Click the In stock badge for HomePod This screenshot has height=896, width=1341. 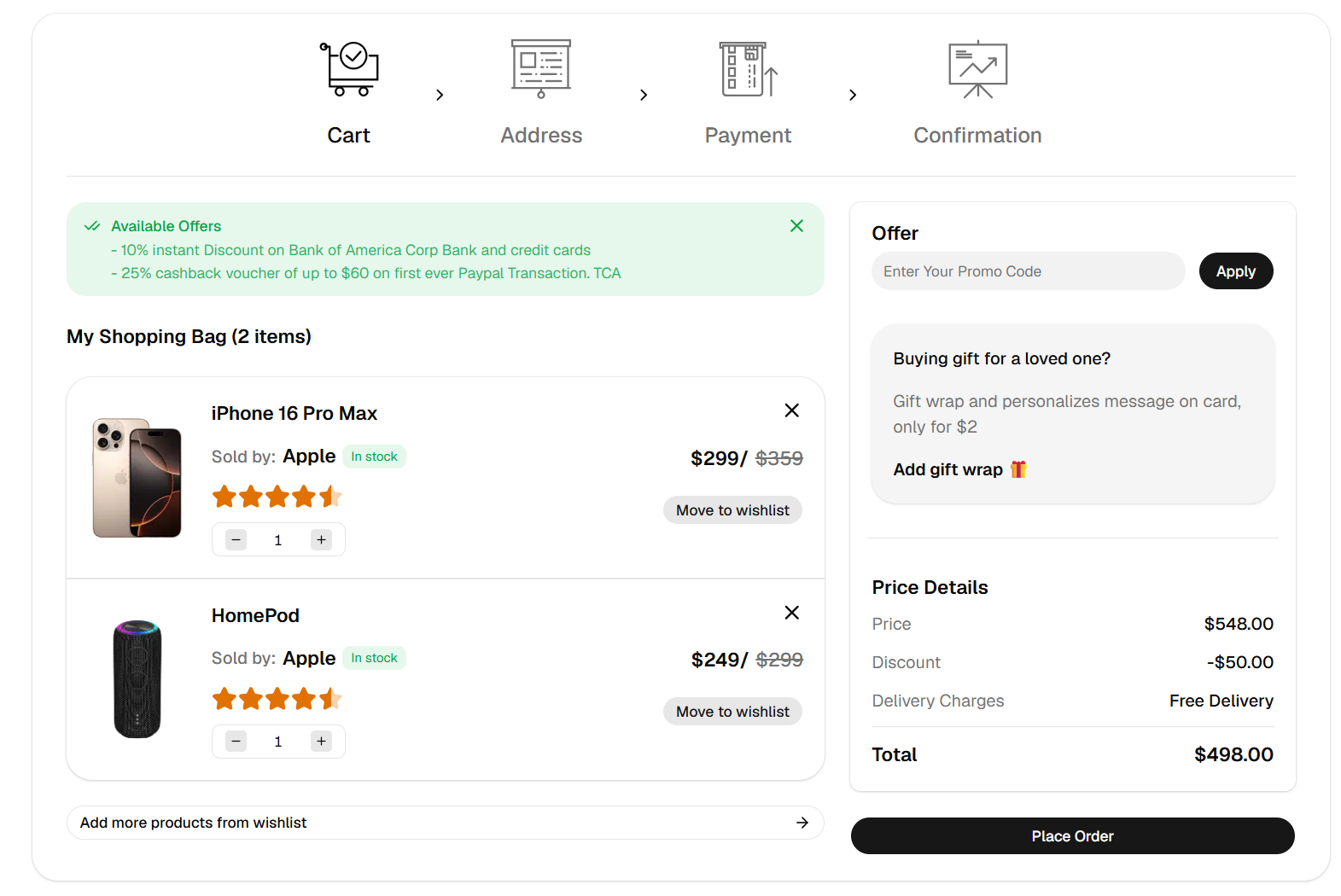point(374,658)
